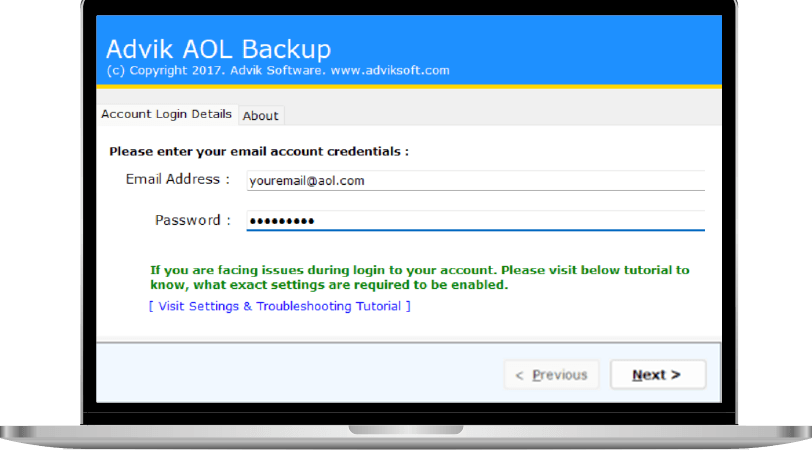Click the green login issues help text
The image size is (812, 450).
tap(419, 278)
